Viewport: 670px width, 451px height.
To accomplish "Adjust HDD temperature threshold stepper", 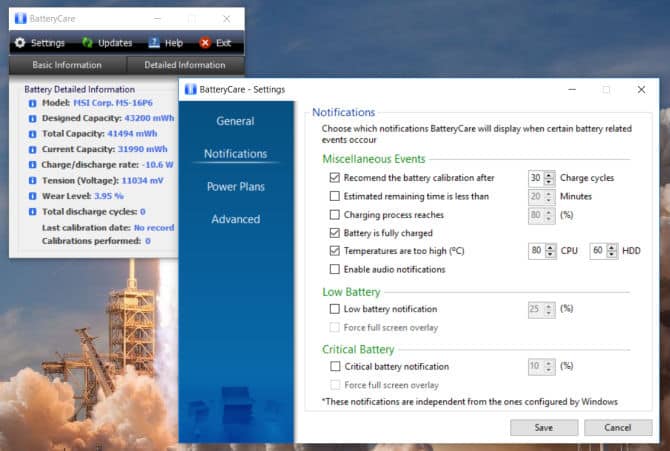I will tap(611, 250).
